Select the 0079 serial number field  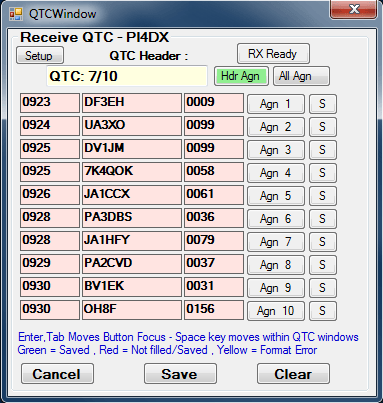[x=214, y=241]
